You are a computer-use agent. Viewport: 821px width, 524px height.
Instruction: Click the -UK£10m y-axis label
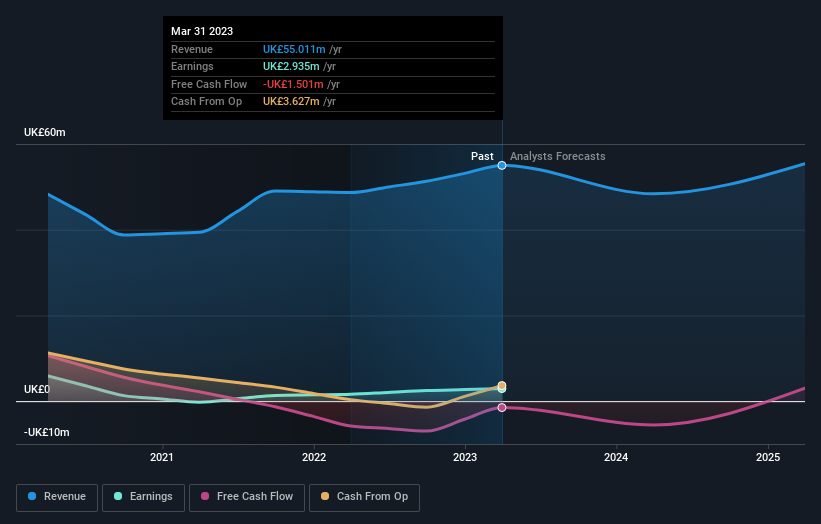[46, 432]
